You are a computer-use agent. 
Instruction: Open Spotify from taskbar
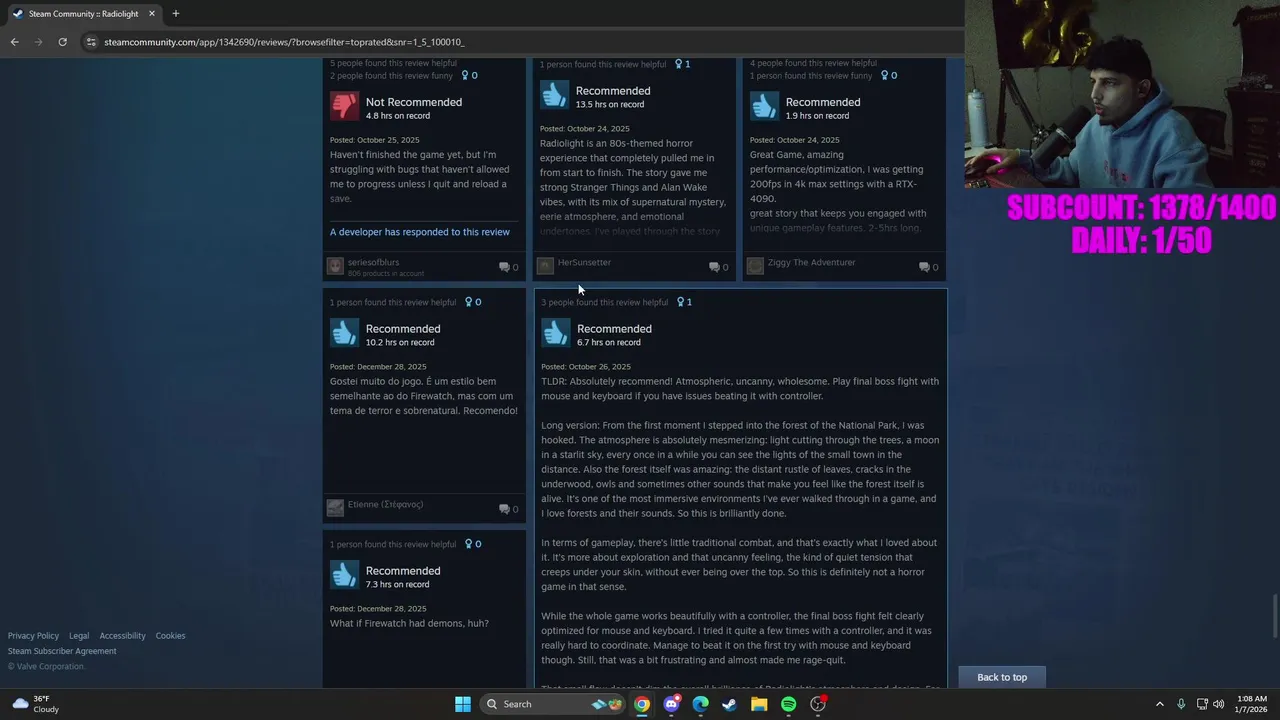(x=788, y=704)
